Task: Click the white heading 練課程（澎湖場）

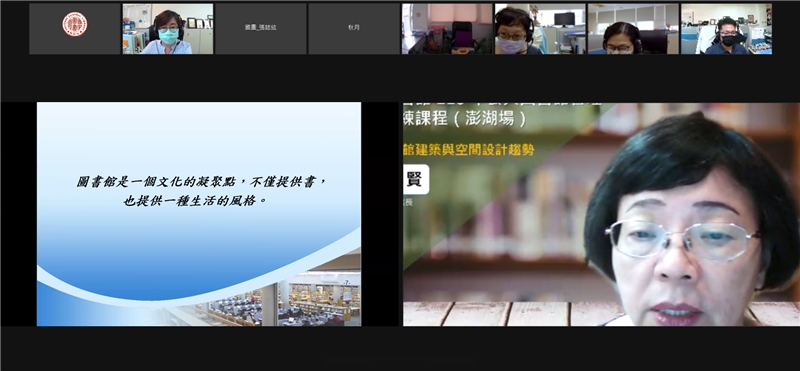Action: click(x=465, y=119)
